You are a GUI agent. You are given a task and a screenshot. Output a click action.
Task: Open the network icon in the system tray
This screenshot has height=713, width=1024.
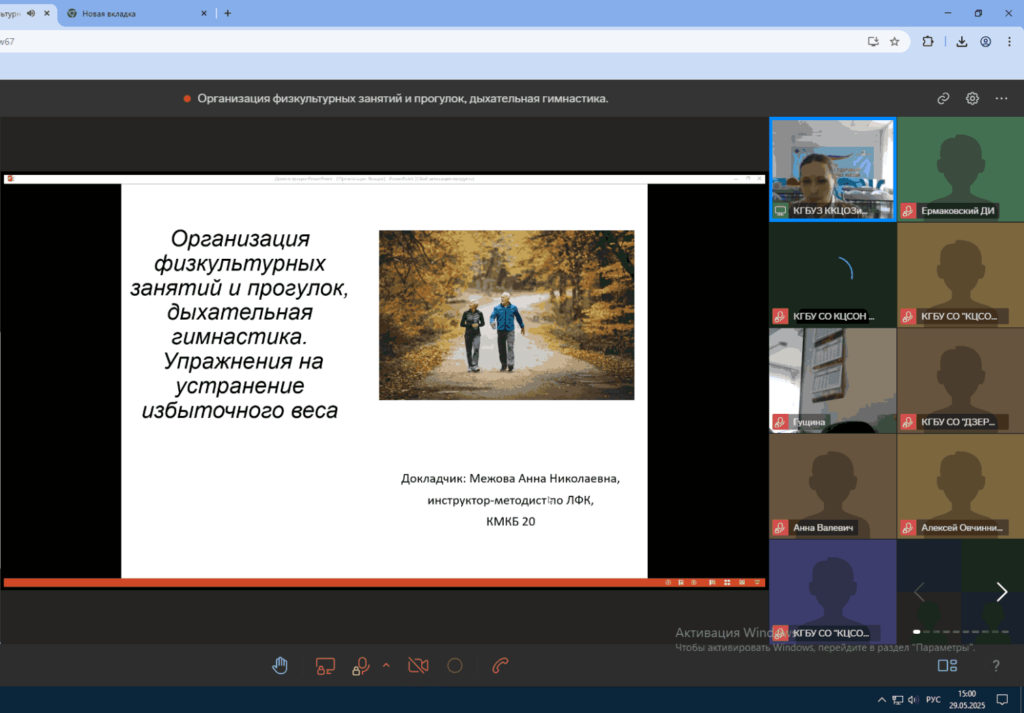pyautogui.click(x=898, y=700)
